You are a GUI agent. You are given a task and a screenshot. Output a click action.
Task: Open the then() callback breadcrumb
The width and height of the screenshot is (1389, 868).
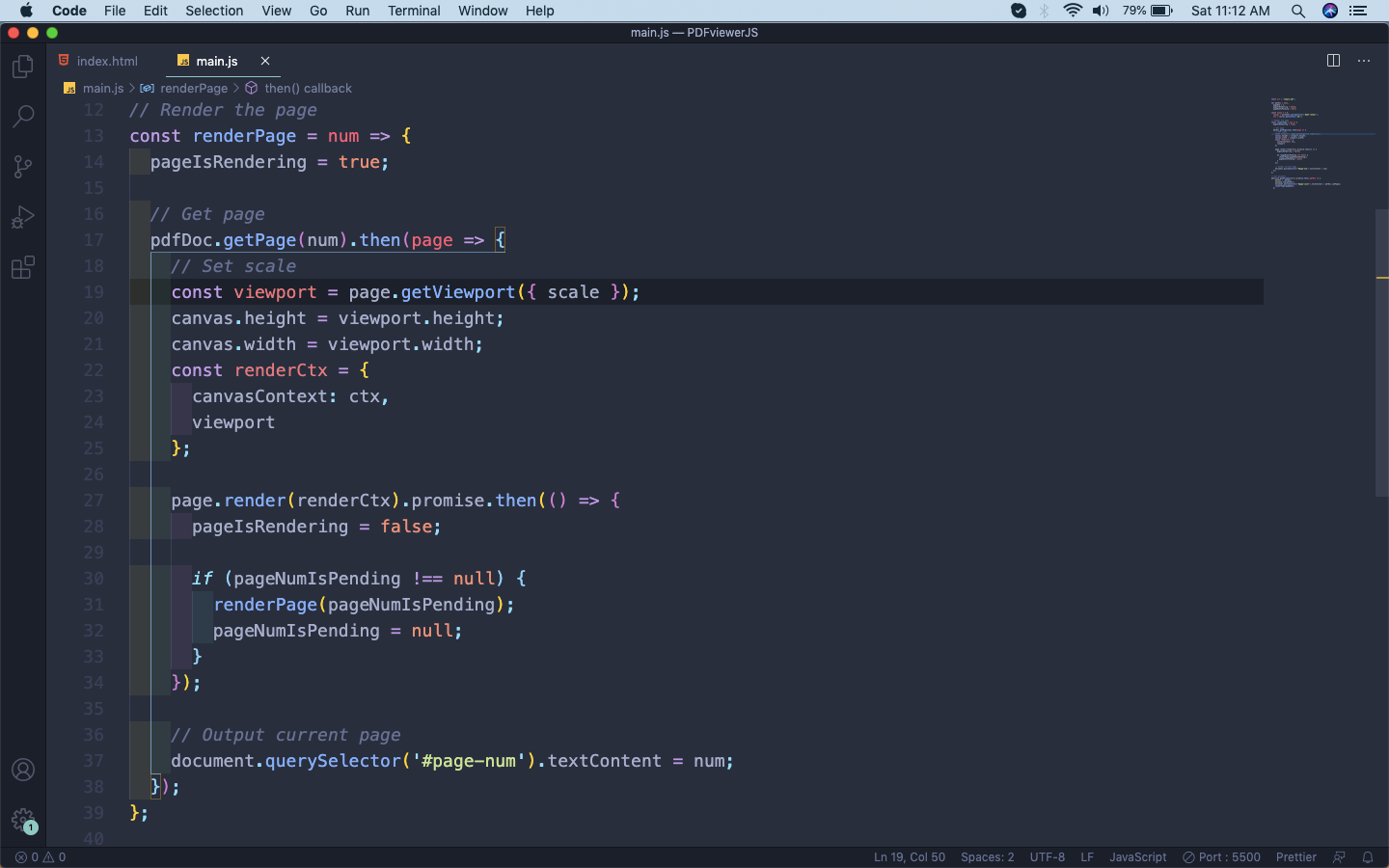(309, 88)
